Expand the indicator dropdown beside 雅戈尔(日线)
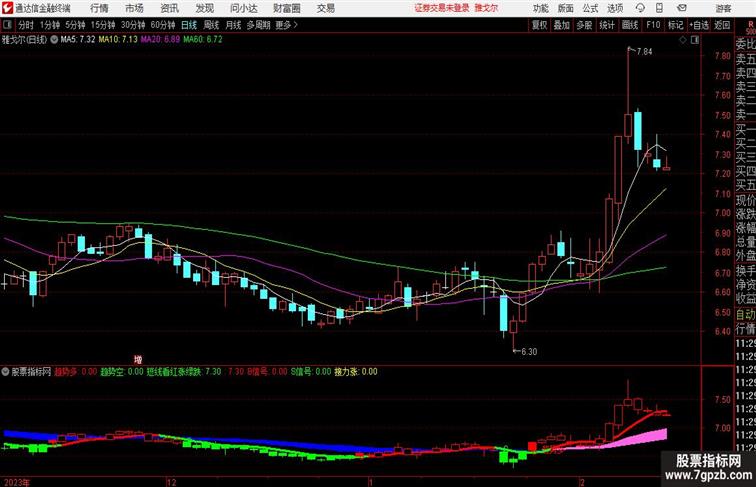756x487 pixels. [x=54, y=40]
